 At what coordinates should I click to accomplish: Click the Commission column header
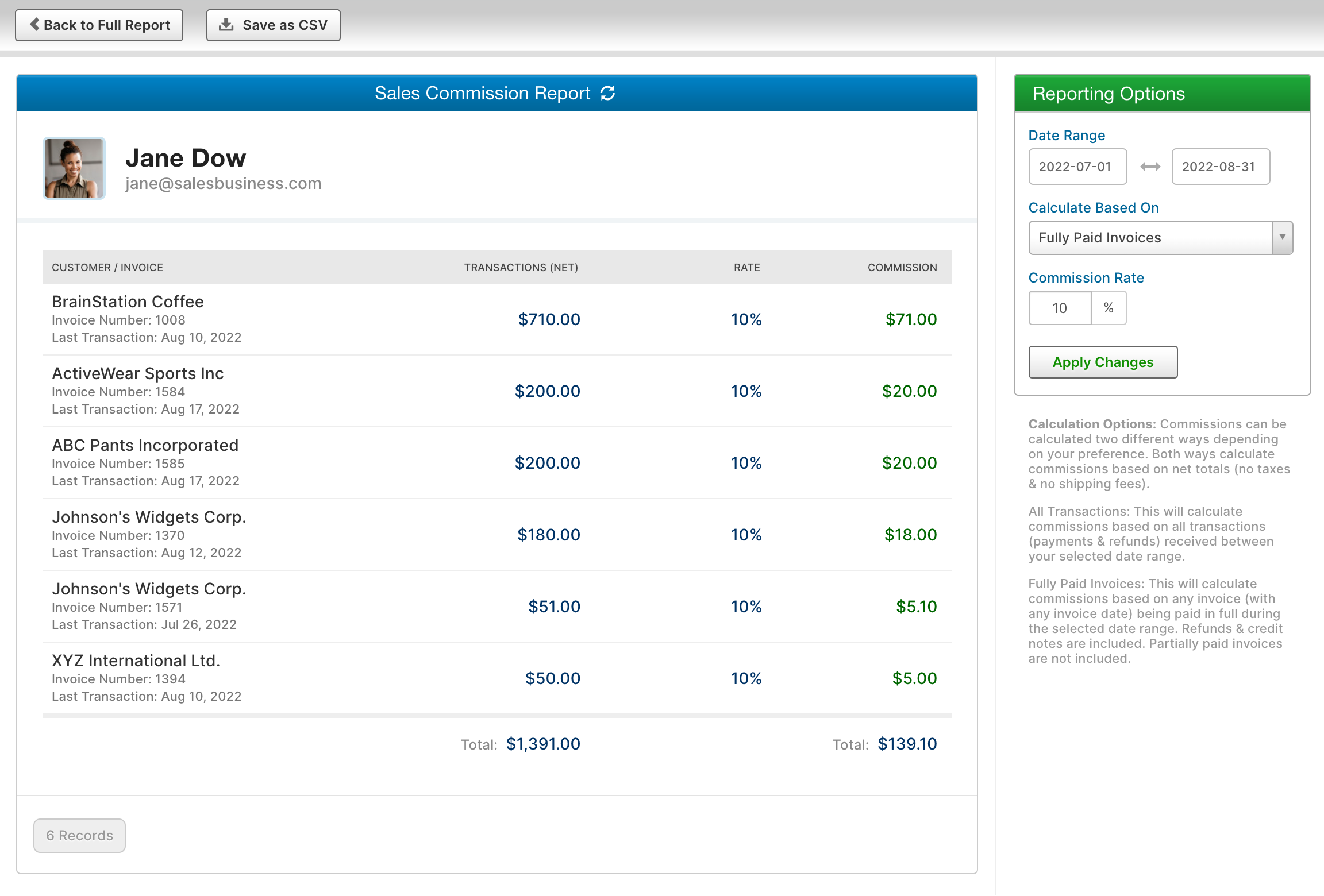click(902, 267)
